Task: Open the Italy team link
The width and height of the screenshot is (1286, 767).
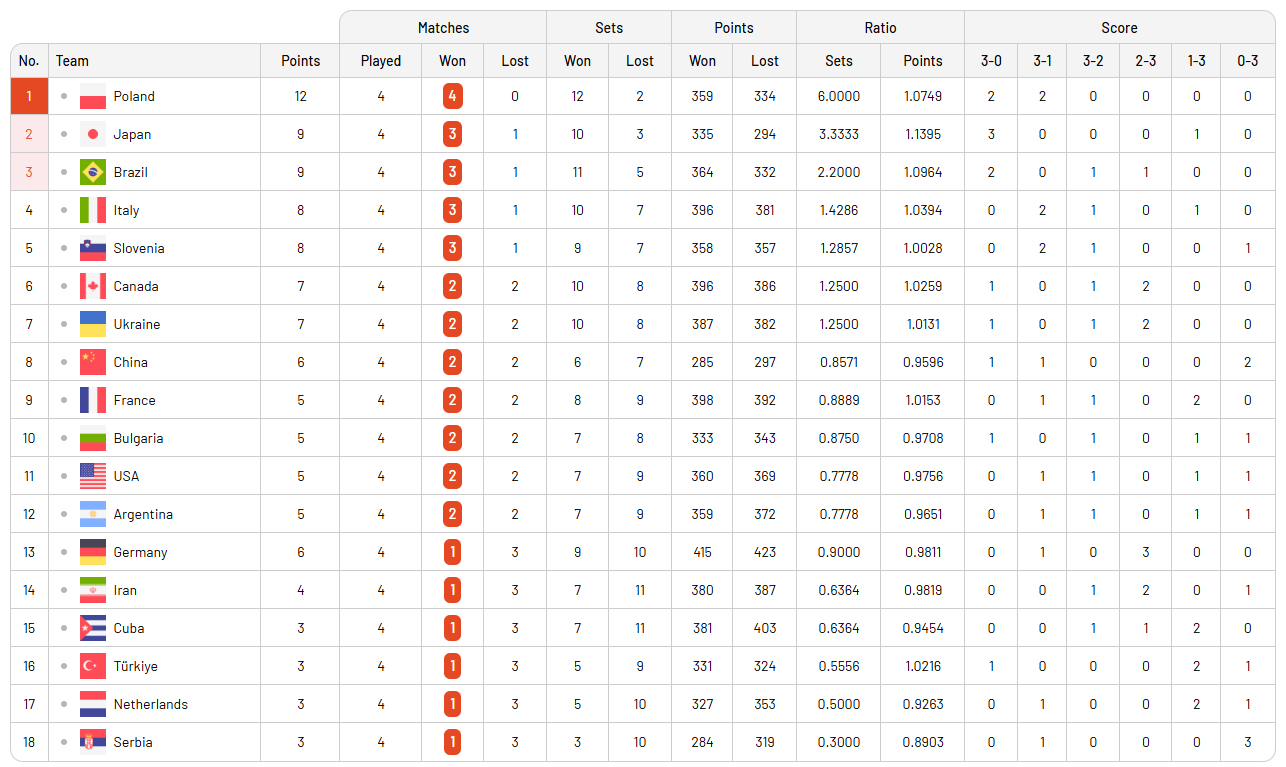Action: pyautogui.click(x=126, y=211)
